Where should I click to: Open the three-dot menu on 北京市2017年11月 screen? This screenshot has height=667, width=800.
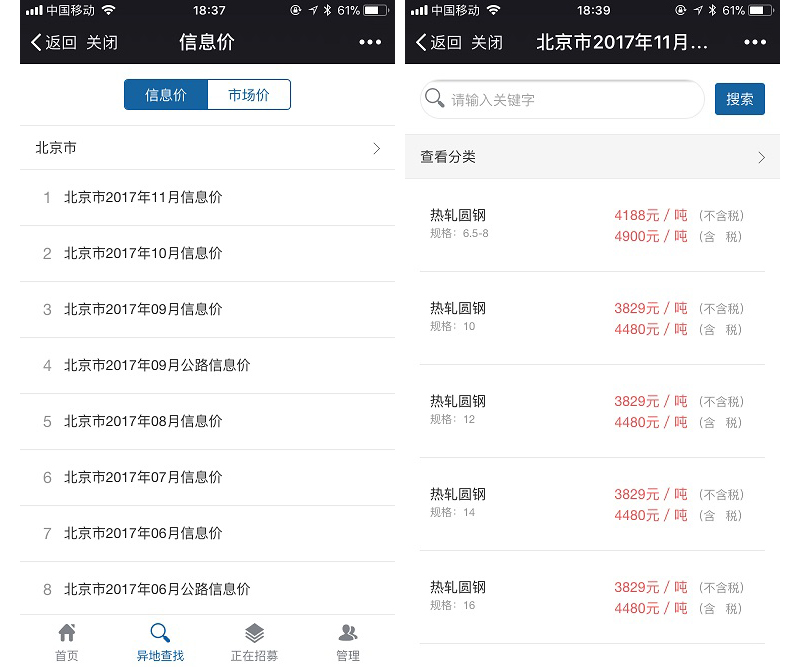pos(755,42)
